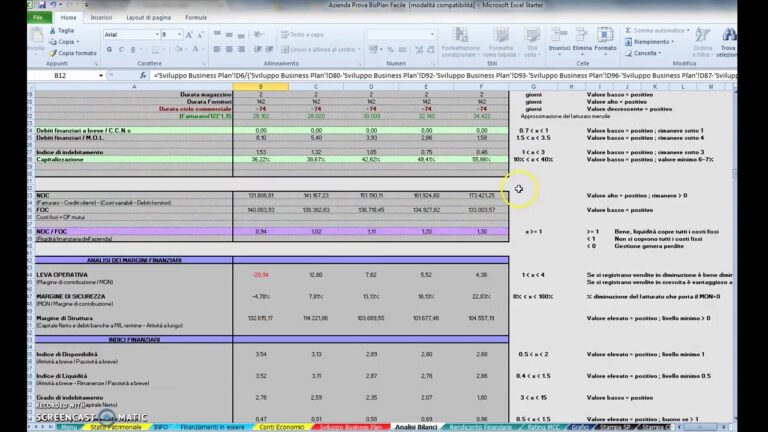
Task: Open the Sviluppo Business Plan sheet tab
Action: pyautogui.click(x=351, y=427)
